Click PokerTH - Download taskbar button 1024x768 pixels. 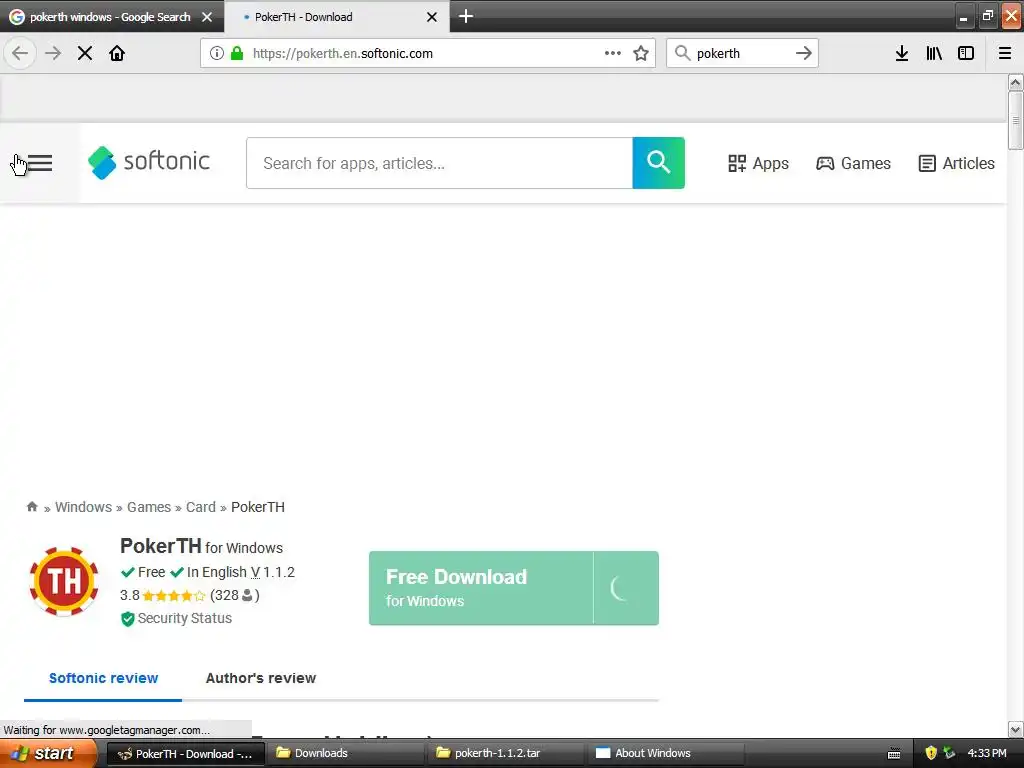click(185, 754)
